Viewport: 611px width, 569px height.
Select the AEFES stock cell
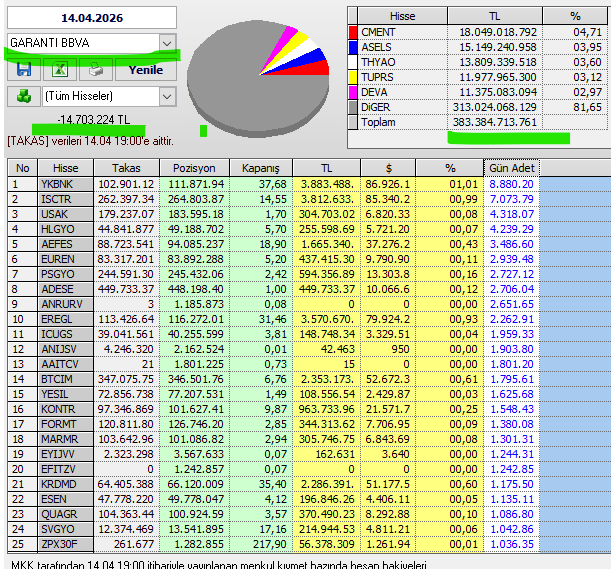[x=65, y=244]
